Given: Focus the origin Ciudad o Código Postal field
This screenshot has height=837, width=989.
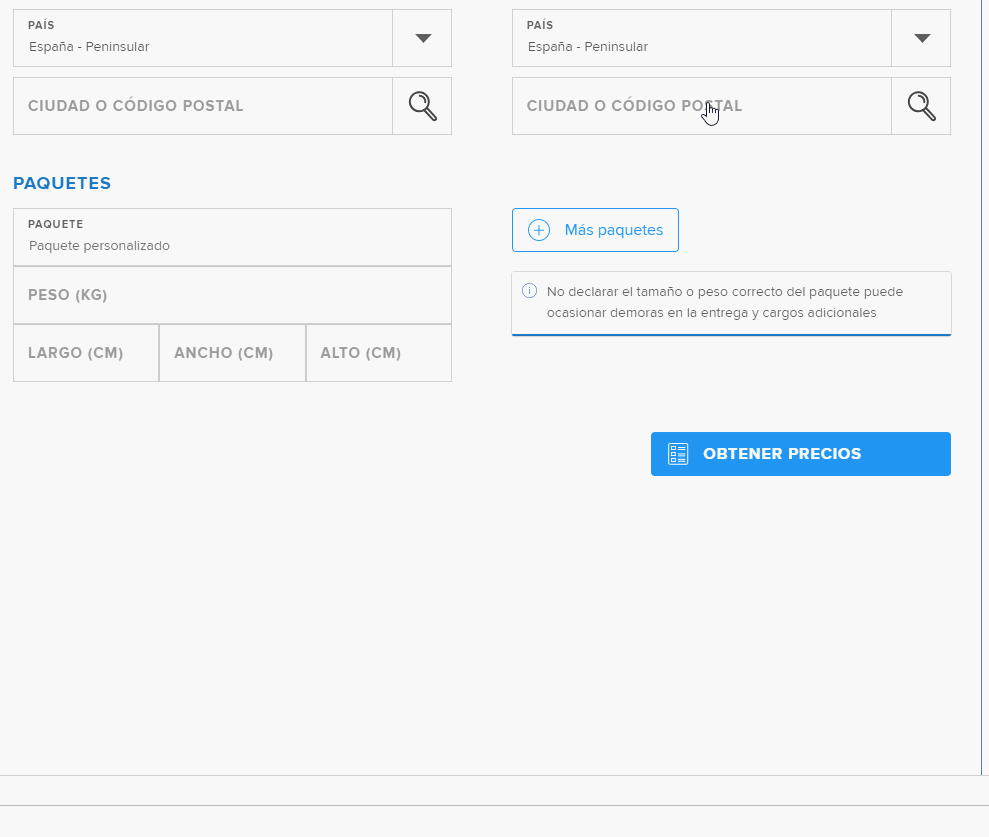Looking at the screenshot, I should click(x=203, y=106).
